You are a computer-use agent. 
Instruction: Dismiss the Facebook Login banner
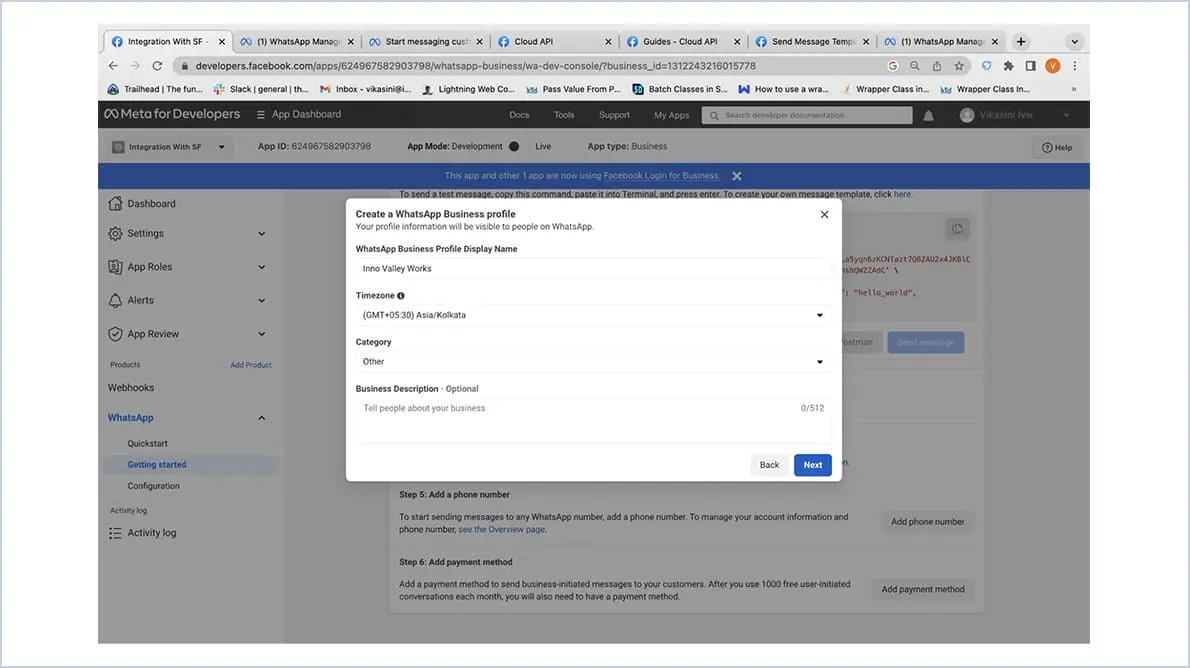736,176
